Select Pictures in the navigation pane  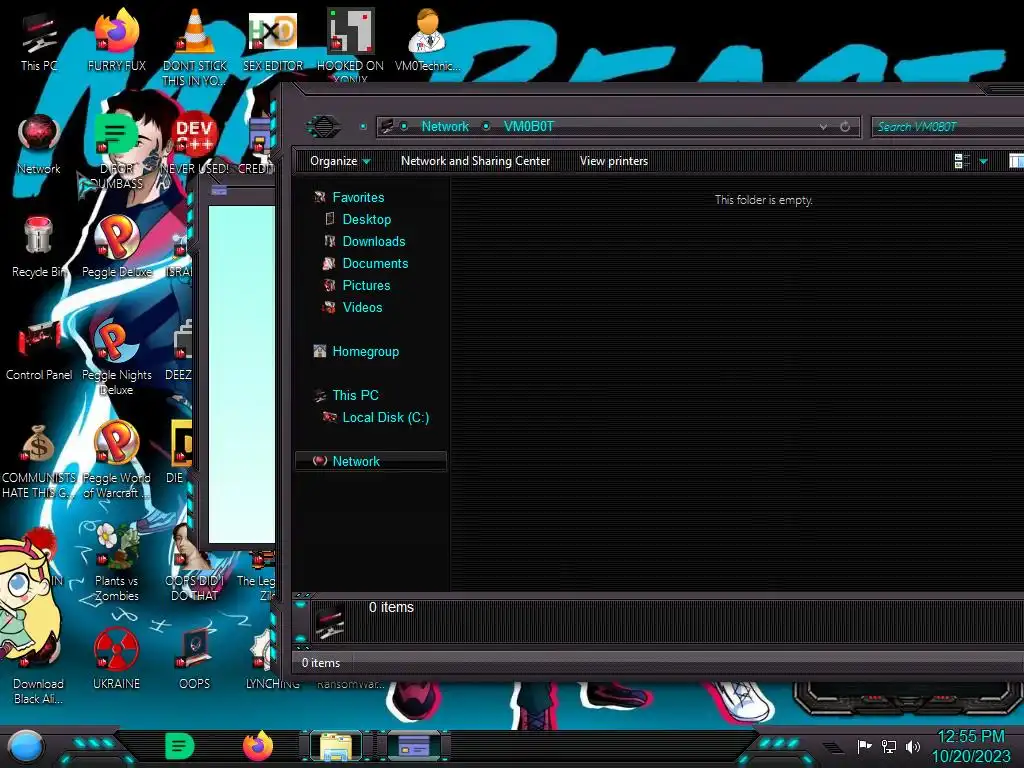pos(366,285)
